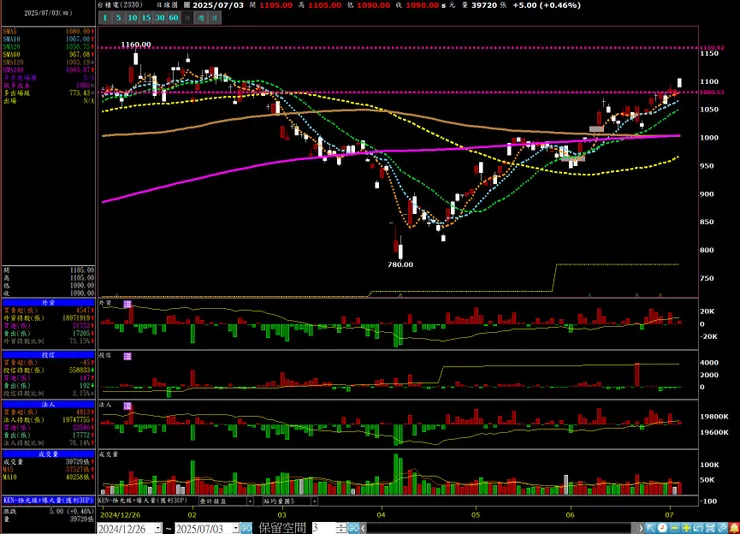This screenshot has width=740, height=534.
Task: Switch to the 1-minute timeframe
Action: click(105, 18)
